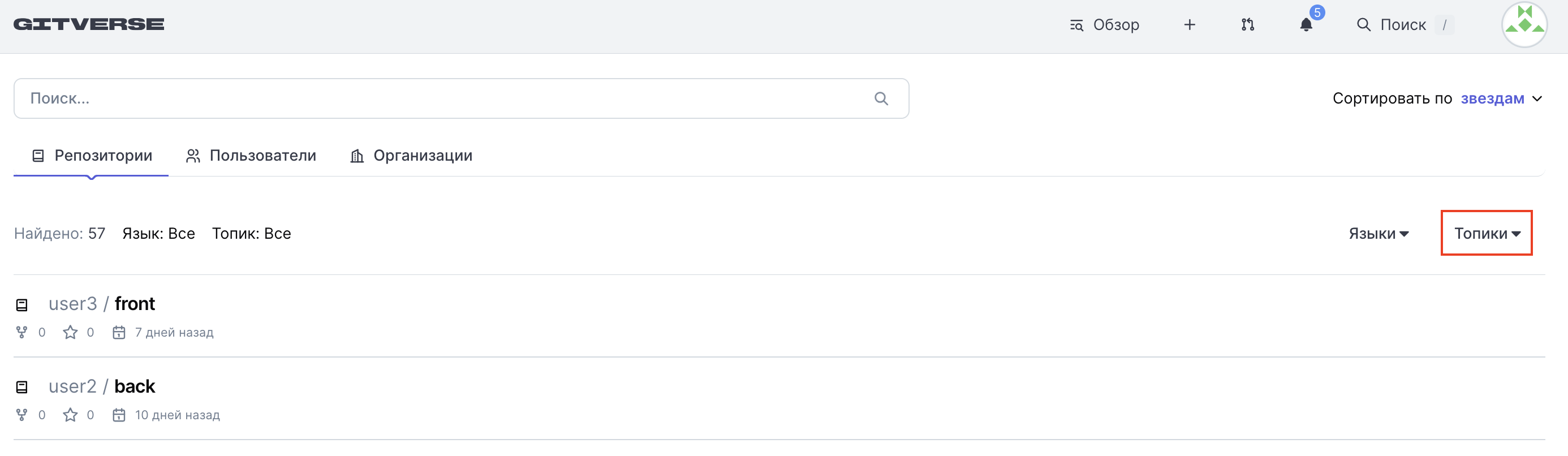Click the magnifier icon in search field

881,98
